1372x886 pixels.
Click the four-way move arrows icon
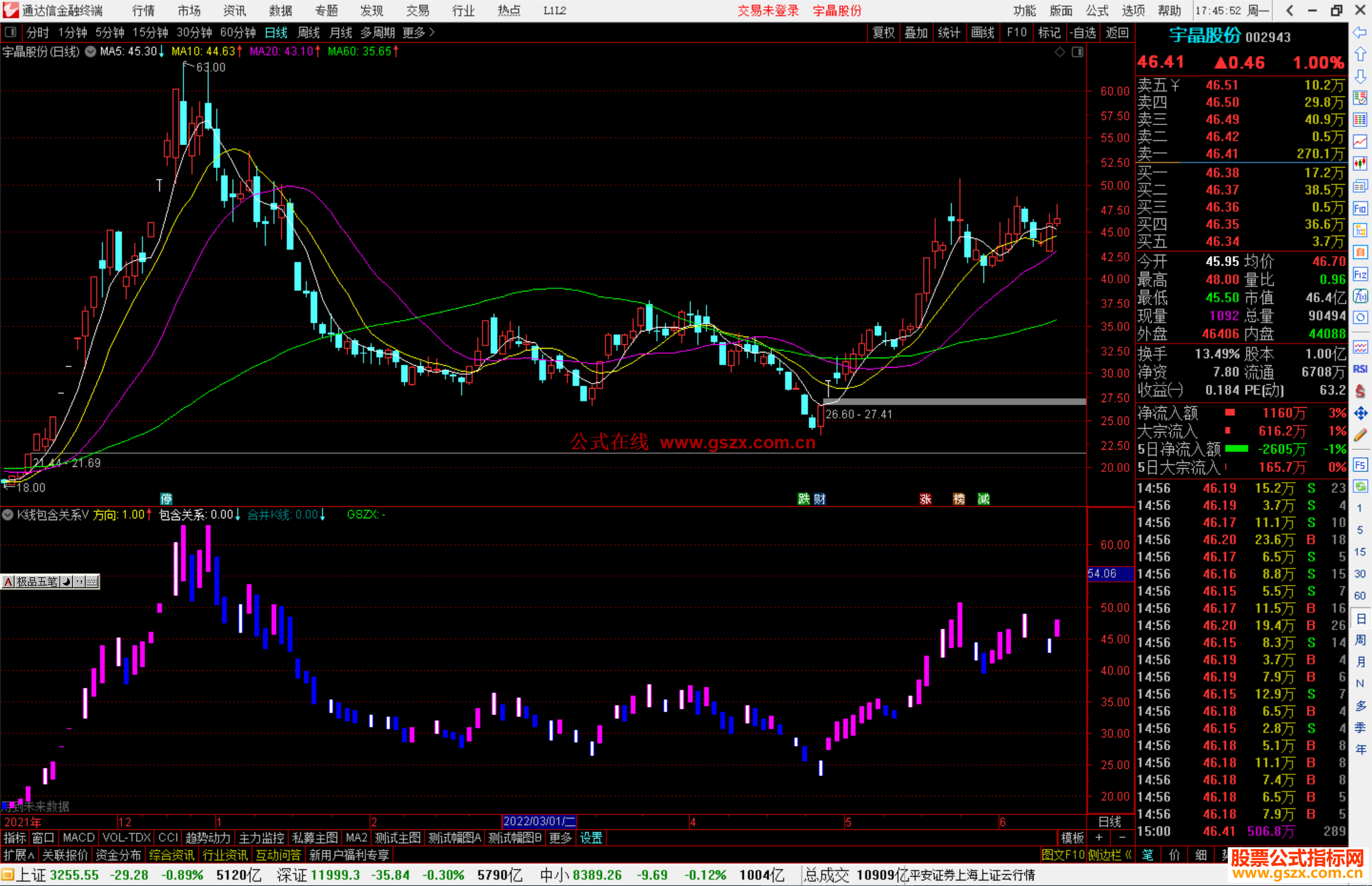(1360, 413)
